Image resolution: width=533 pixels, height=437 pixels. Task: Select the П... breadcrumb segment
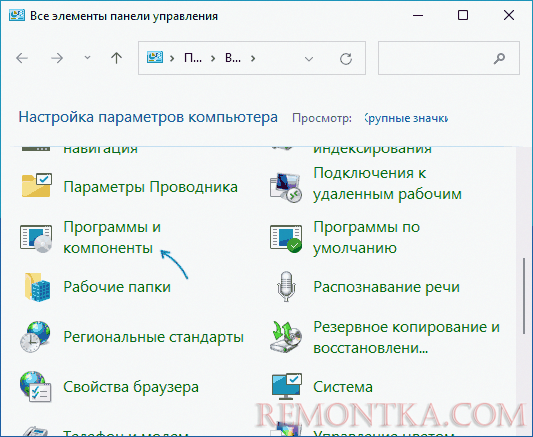pos(193,58)
